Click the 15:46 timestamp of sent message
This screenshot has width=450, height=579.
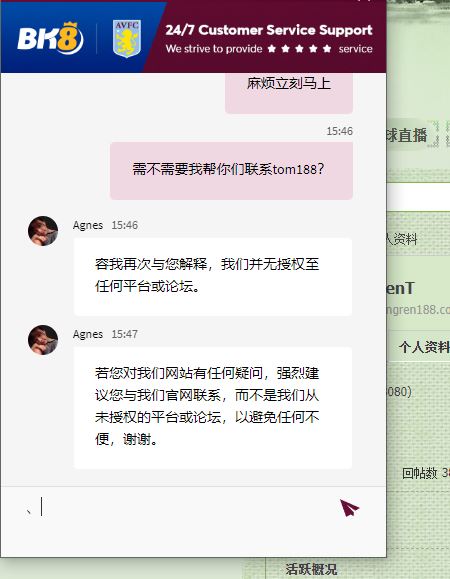339,131
